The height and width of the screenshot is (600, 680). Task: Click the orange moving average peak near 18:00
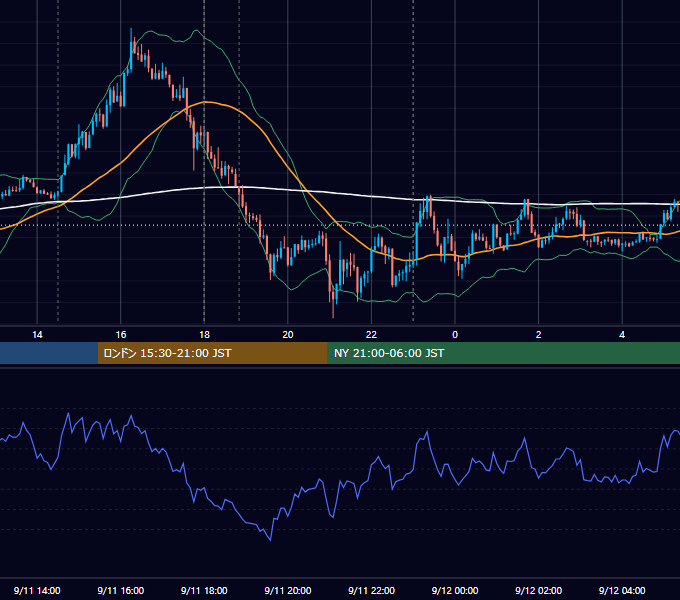click(x=205, y=102)
